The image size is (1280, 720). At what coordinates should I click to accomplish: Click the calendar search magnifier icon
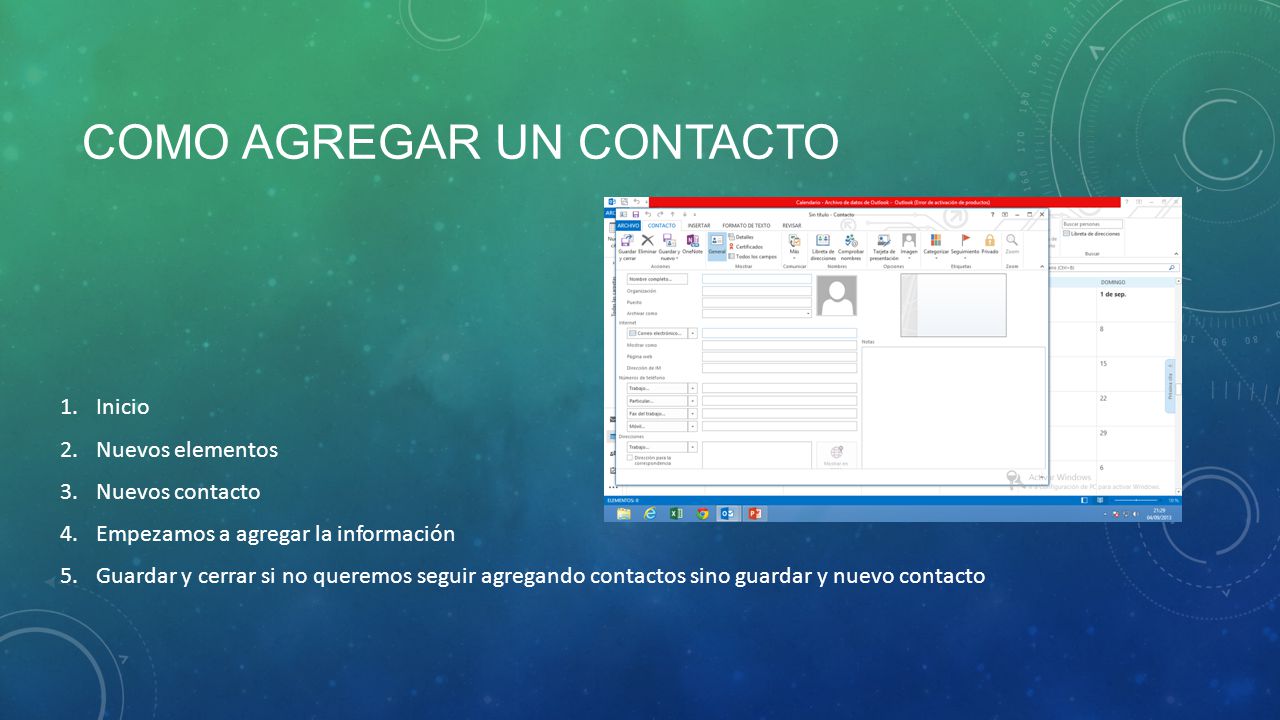click(x=1172, y=268)
